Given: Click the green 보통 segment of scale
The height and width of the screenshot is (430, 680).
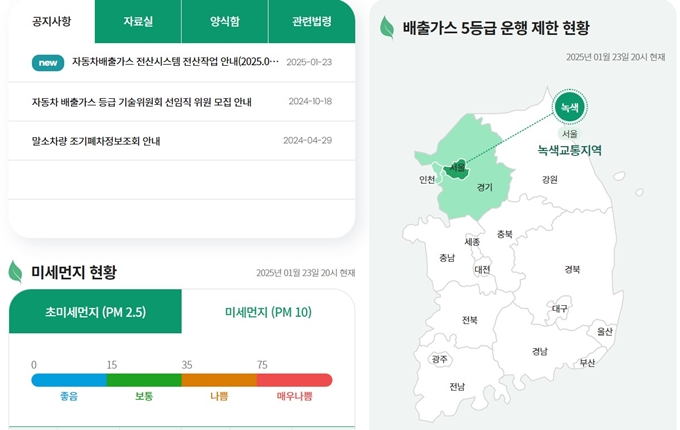Looking at the screenshot, I should 144,380.
